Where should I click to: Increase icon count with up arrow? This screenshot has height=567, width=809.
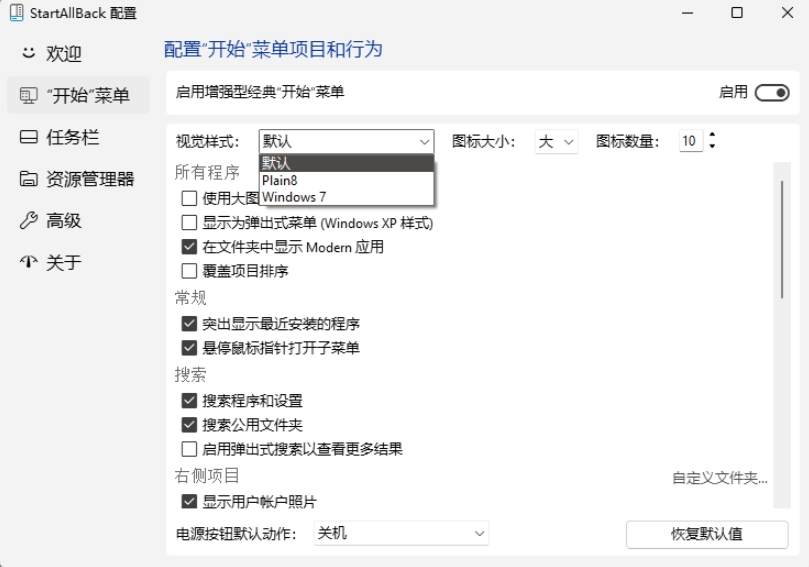(x=712, y=135)
